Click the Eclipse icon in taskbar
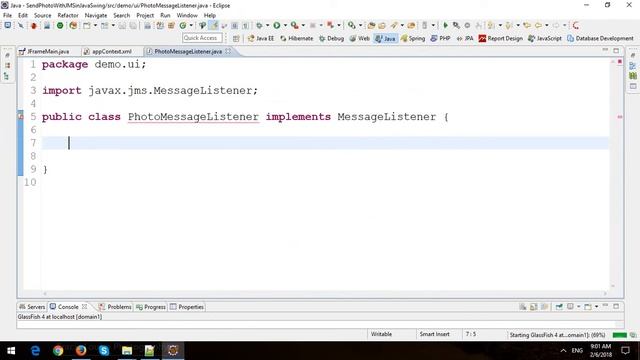Screen dimensions: 640x360 pos(173,350)
